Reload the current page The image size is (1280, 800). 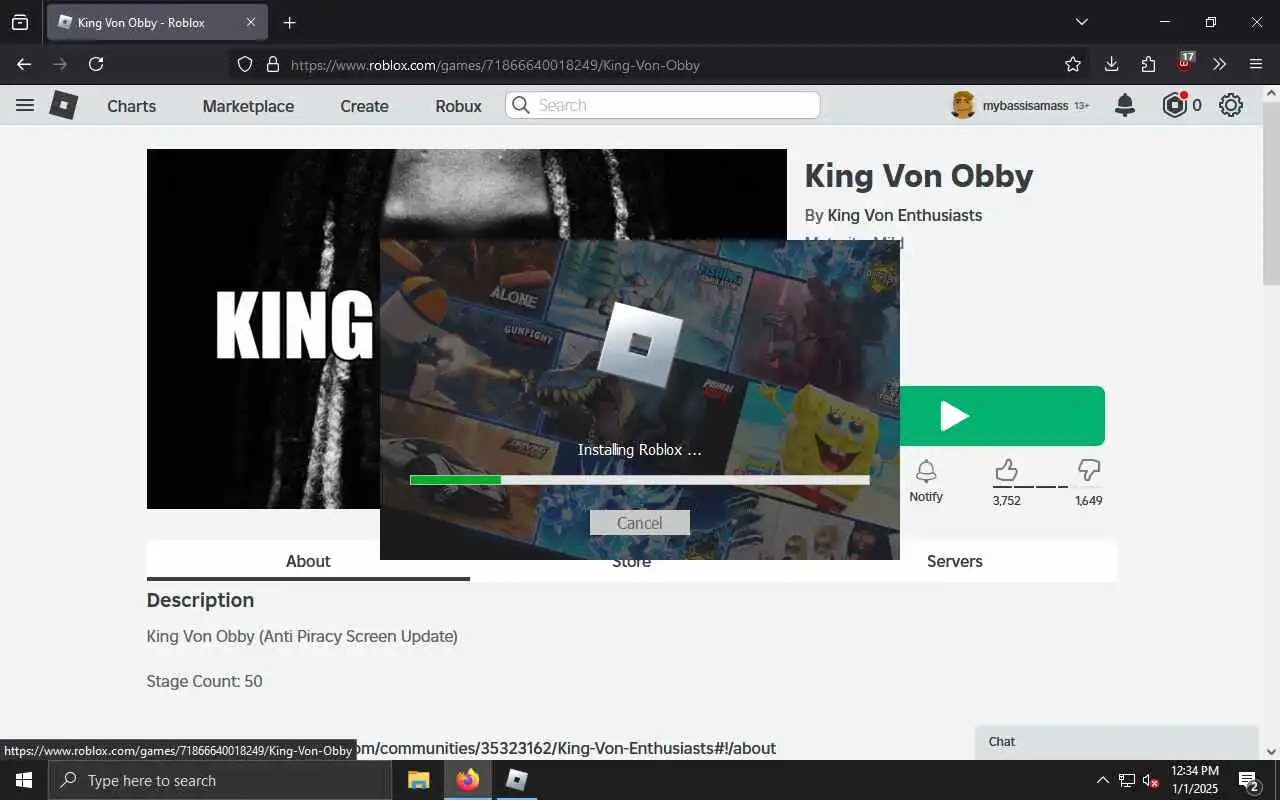pyautogui.click(x=96, y=64)
